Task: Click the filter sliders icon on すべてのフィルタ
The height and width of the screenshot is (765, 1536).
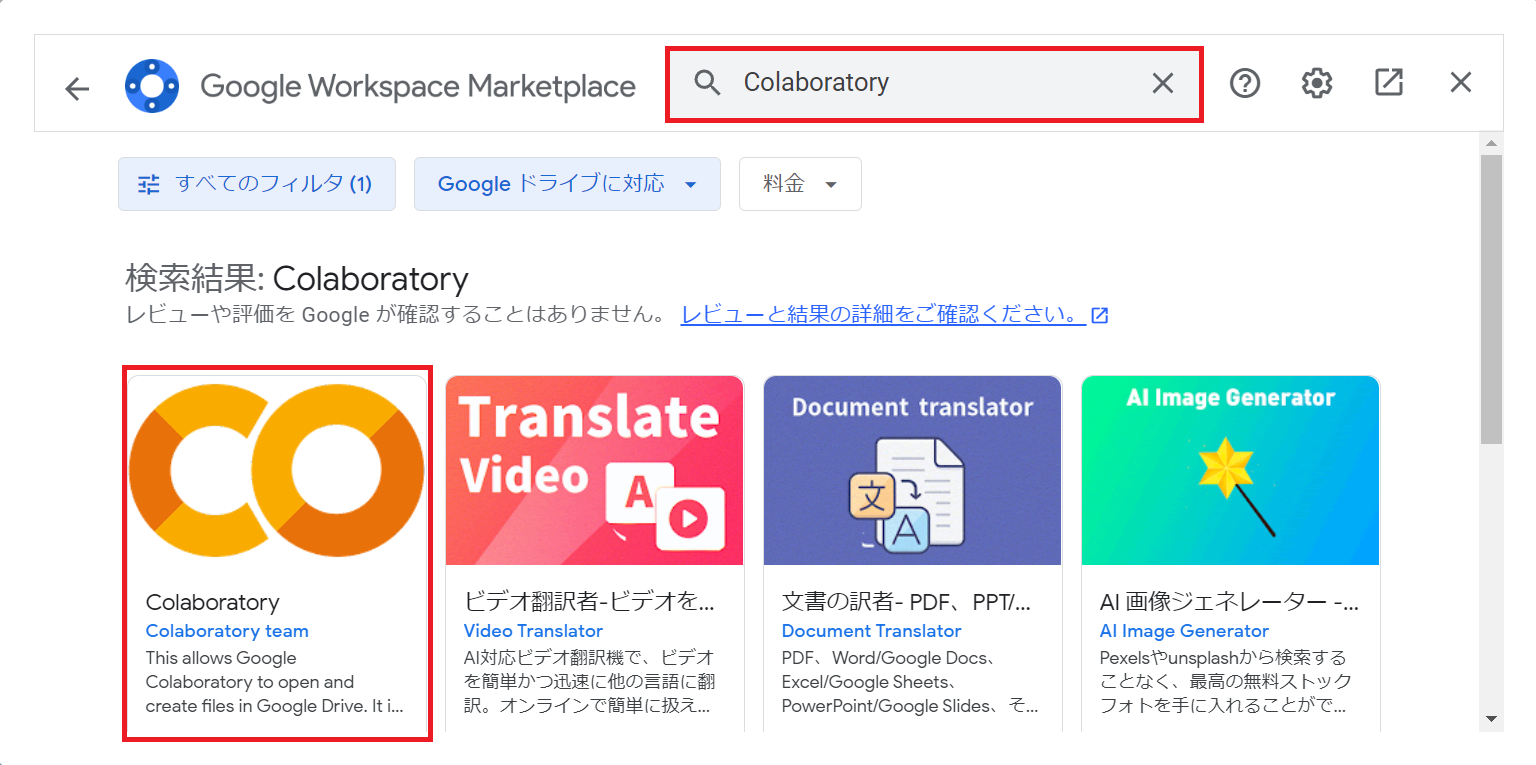Action: [148, 184]
